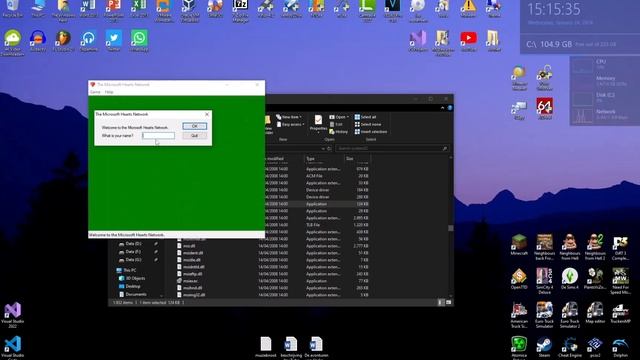Close the Microsoft Hearts Network name dialog
The width and height of the screenshot is (640, 360).
point(207,114)
